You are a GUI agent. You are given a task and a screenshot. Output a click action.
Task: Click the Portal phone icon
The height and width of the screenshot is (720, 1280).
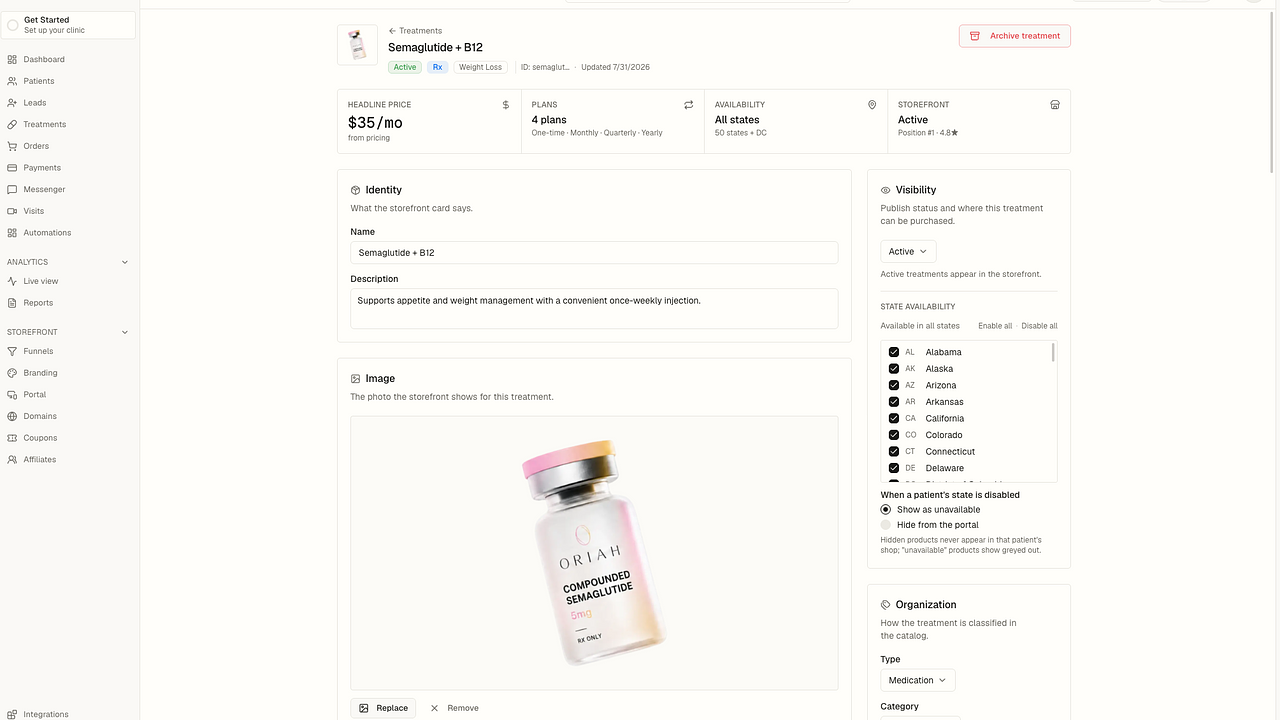tap(12, 395)
